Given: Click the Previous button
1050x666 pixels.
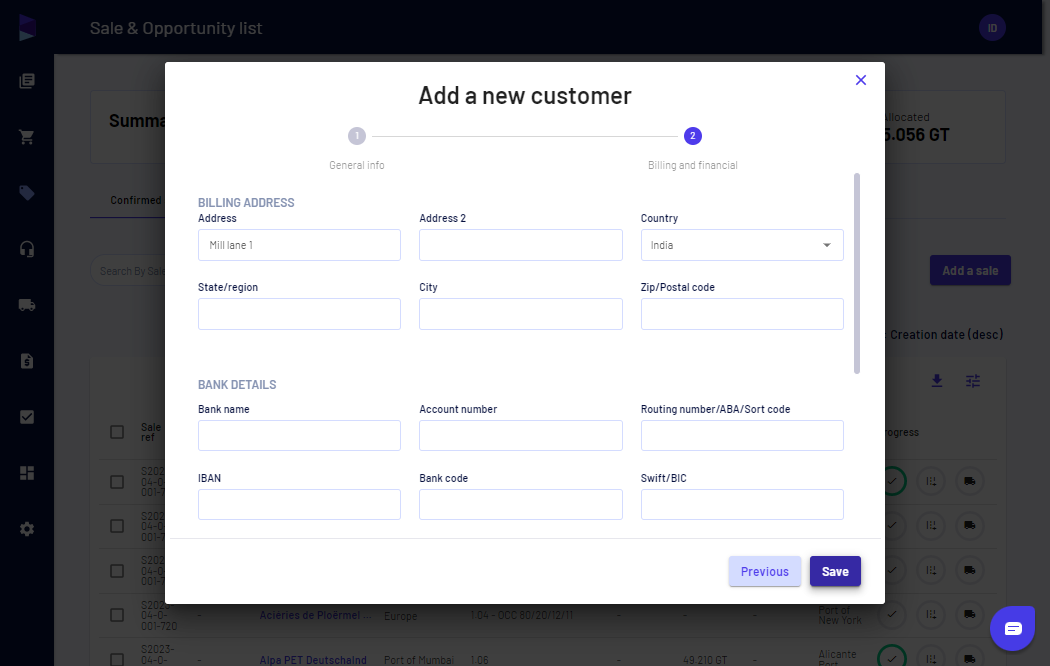Looking at the screenshot, I should 764,572.
